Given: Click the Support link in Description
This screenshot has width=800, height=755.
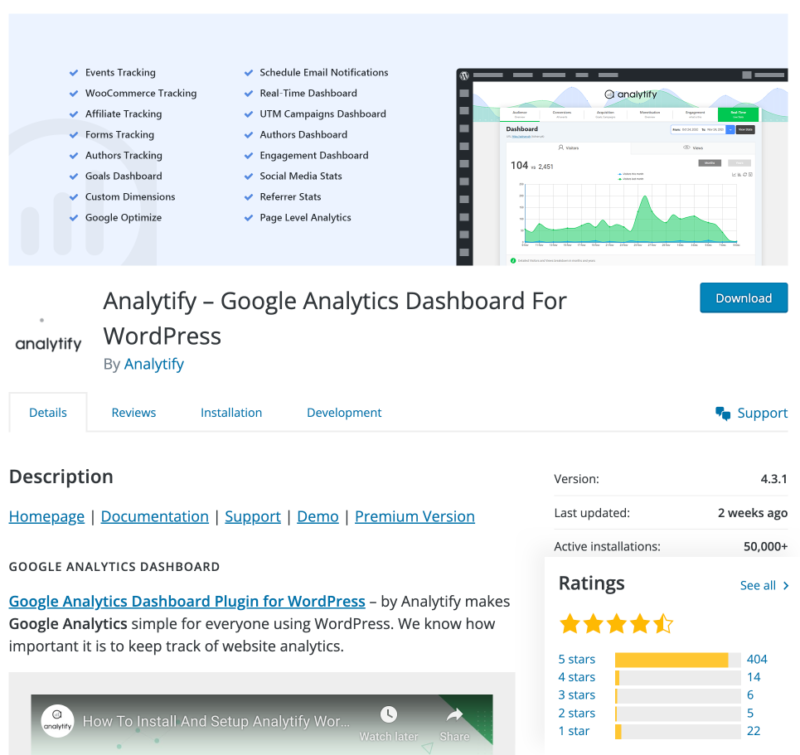Looking at the screenshot, I should pyautogui.click(x=253, y=516).
